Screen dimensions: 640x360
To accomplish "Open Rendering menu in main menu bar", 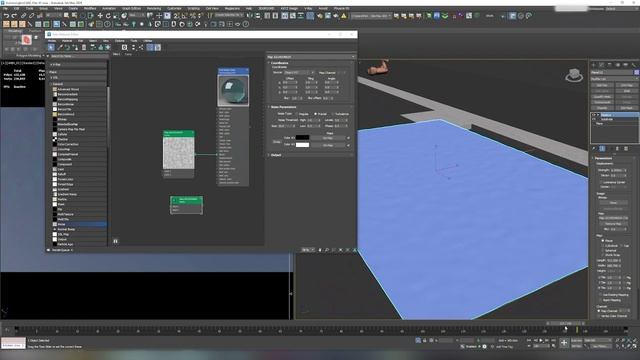I will point(153,9).
